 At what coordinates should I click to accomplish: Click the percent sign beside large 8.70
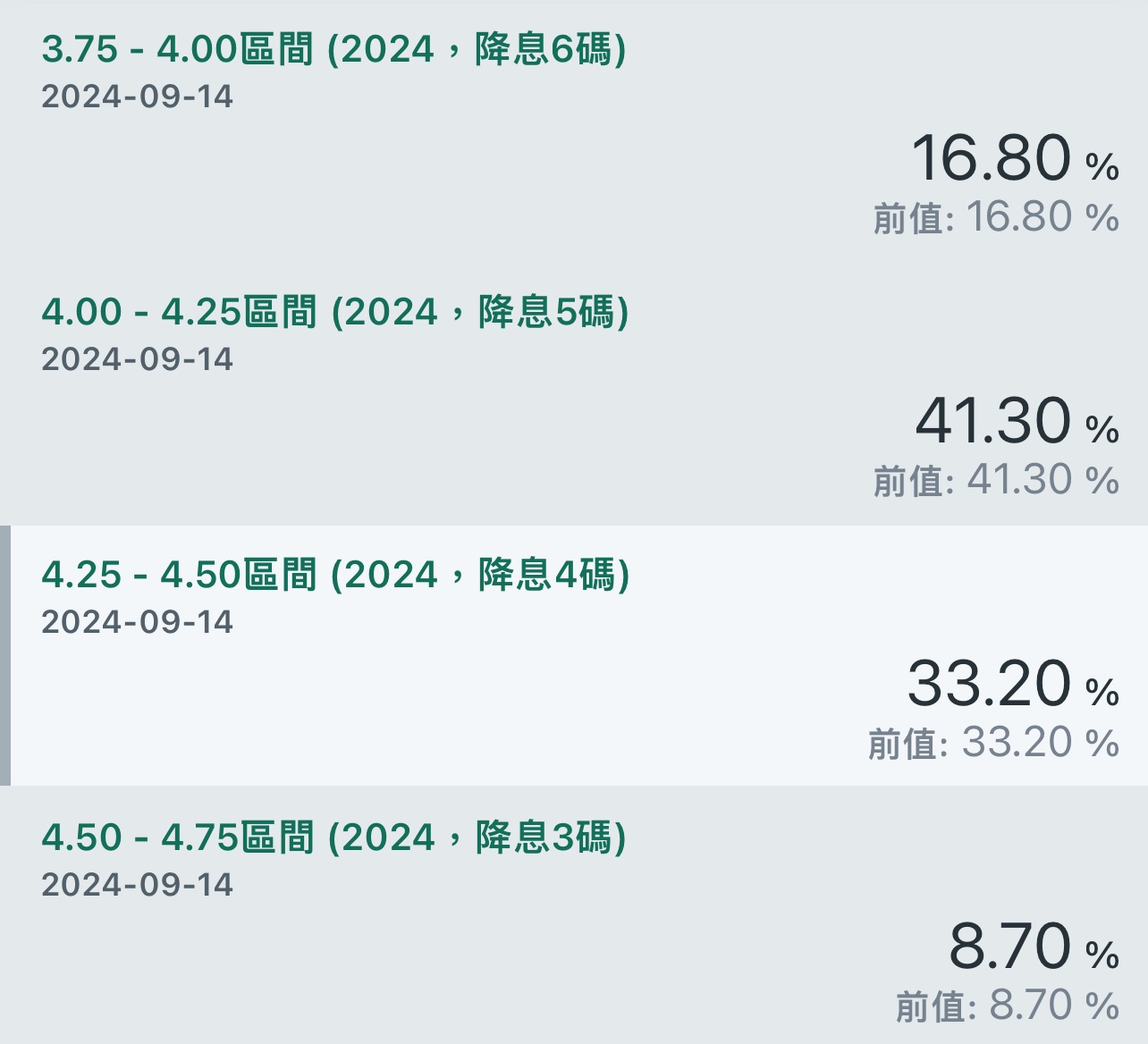1102,956
